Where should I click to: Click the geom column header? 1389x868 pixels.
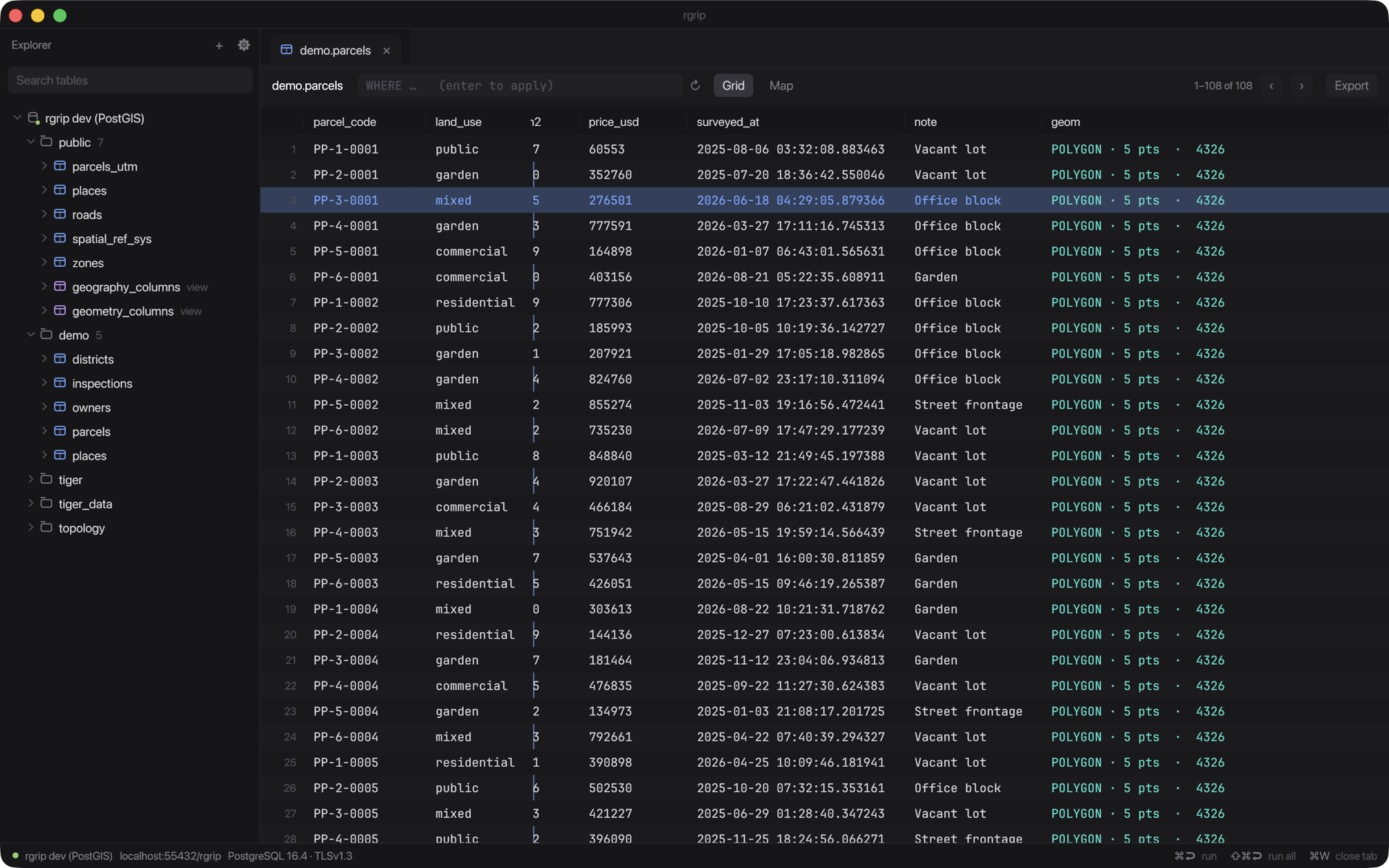(1065, 122)
